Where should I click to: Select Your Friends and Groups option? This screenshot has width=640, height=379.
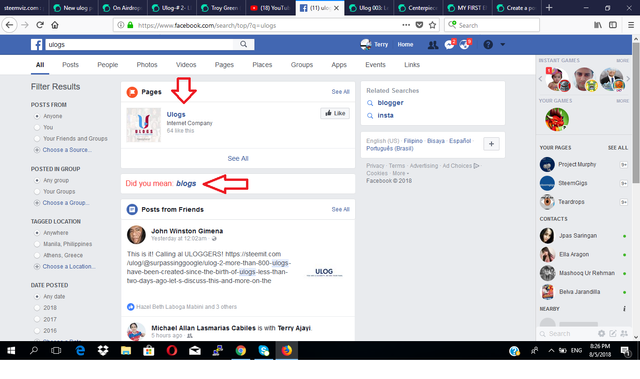pyautogui.click(x=37, y=139)
